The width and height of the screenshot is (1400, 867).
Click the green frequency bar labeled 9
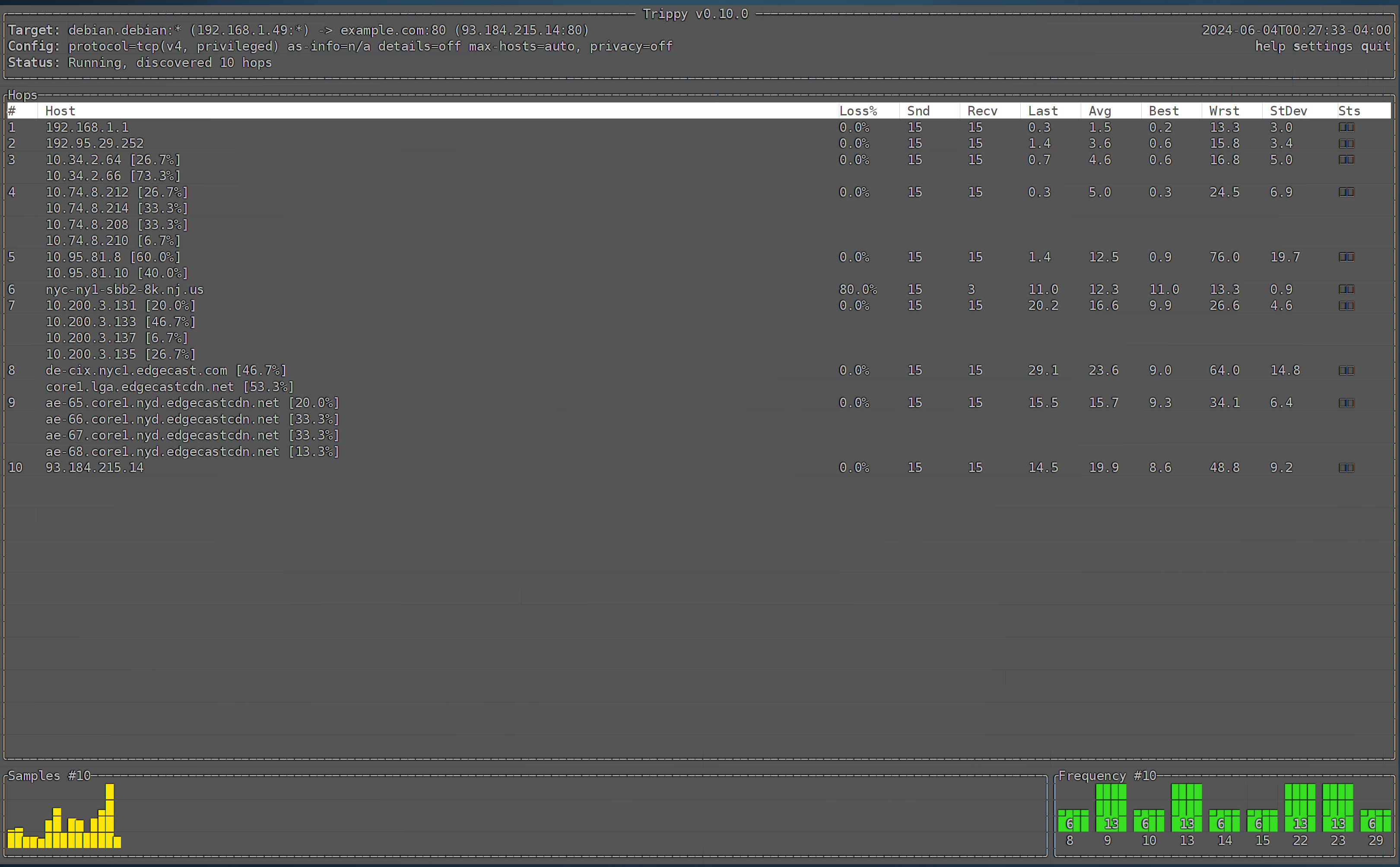coord(1111,807)
